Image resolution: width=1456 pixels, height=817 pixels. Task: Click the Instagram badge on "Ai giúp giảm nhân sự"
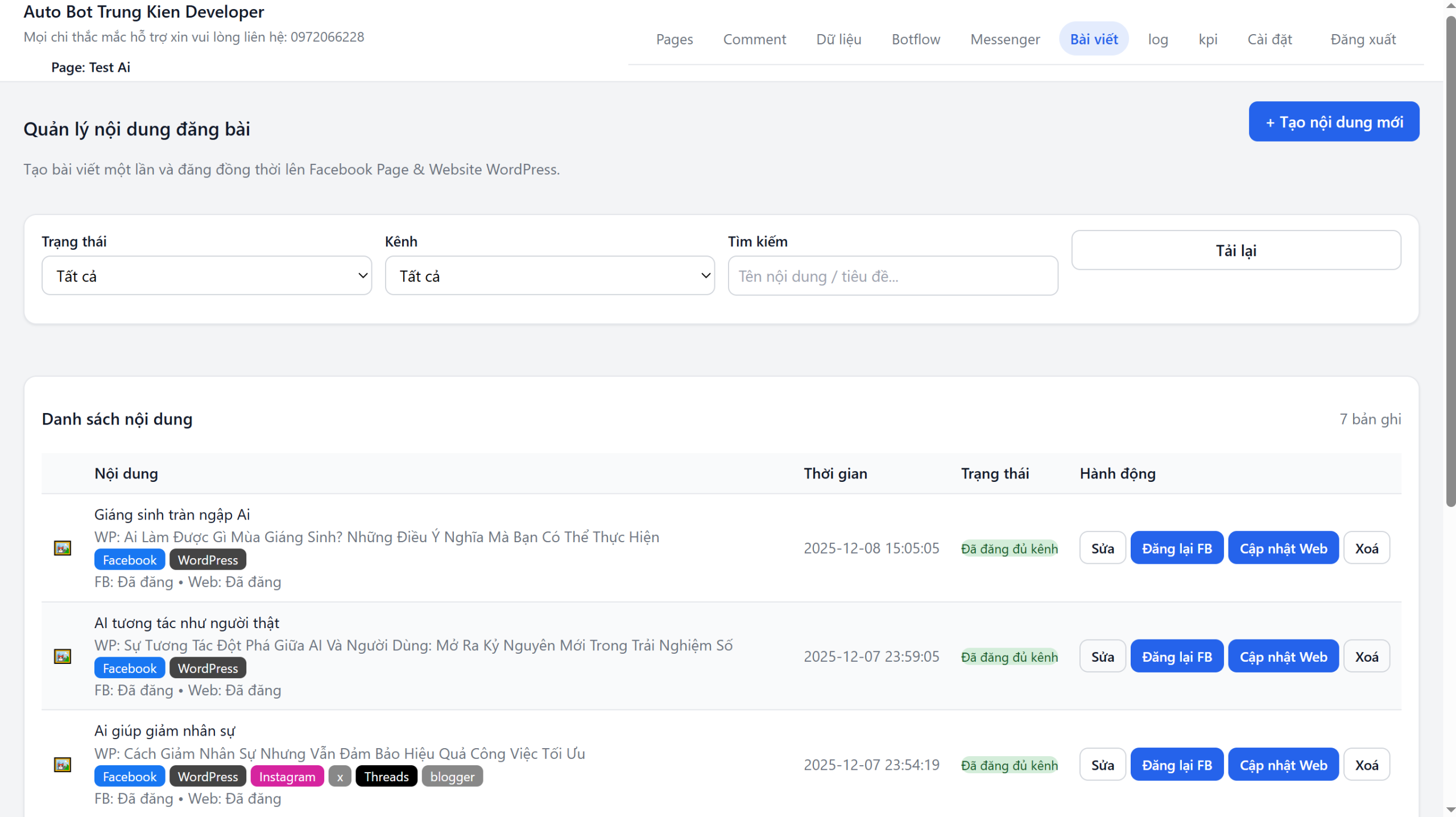click(x=287, y=776)
